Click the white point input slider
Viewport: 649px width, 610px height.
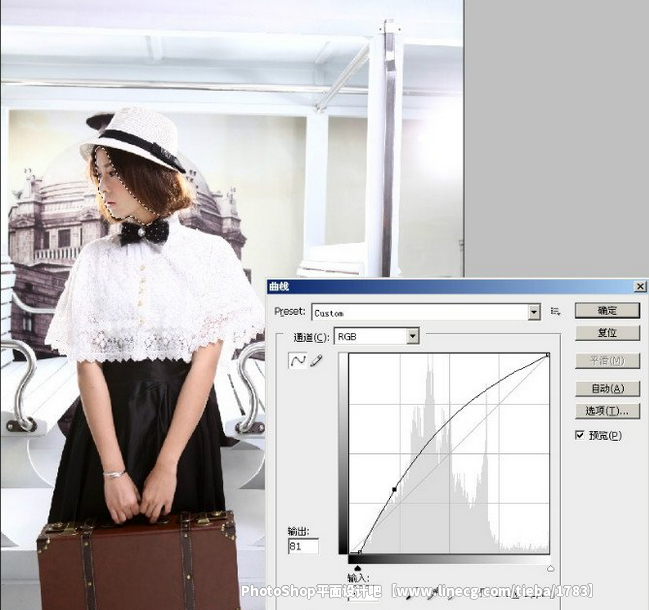pyautogui.click(x=550, y=569)
